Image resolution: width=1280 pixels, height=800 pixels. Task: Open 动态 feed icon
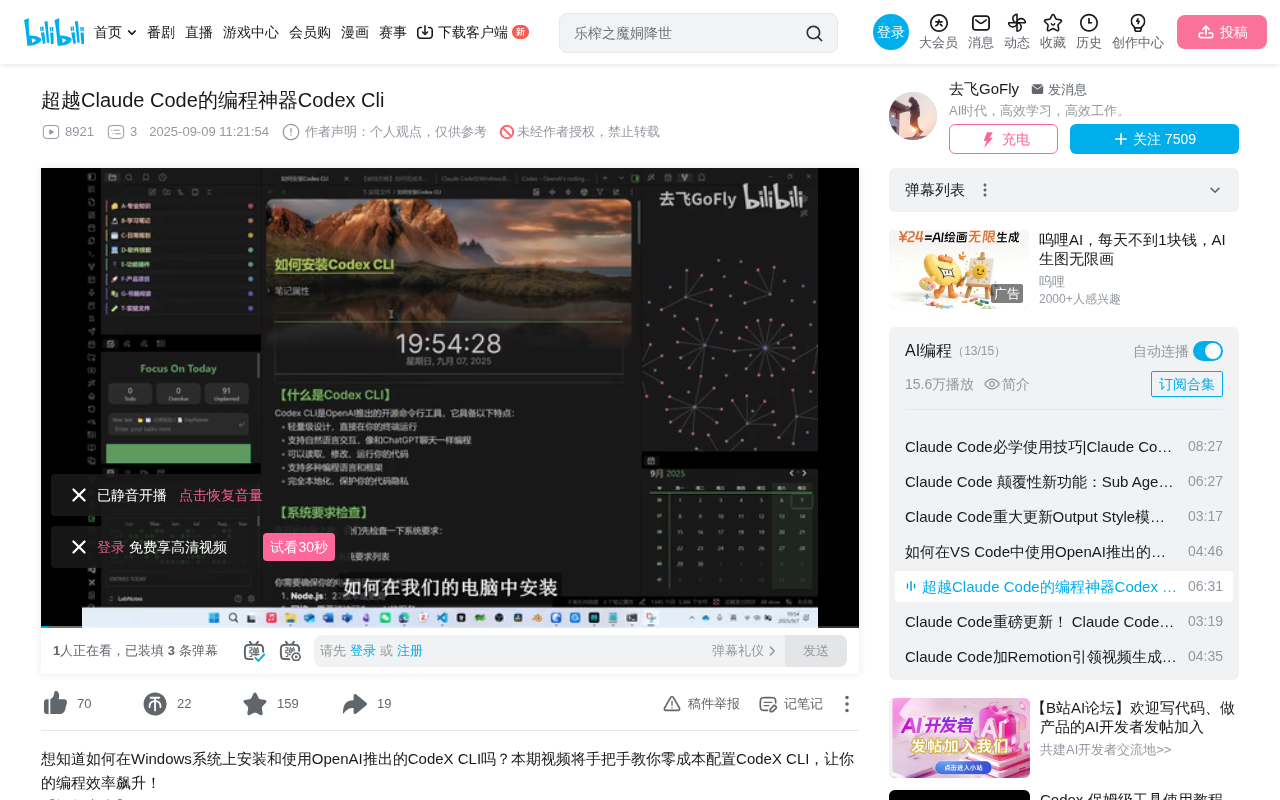point(1017,32)
